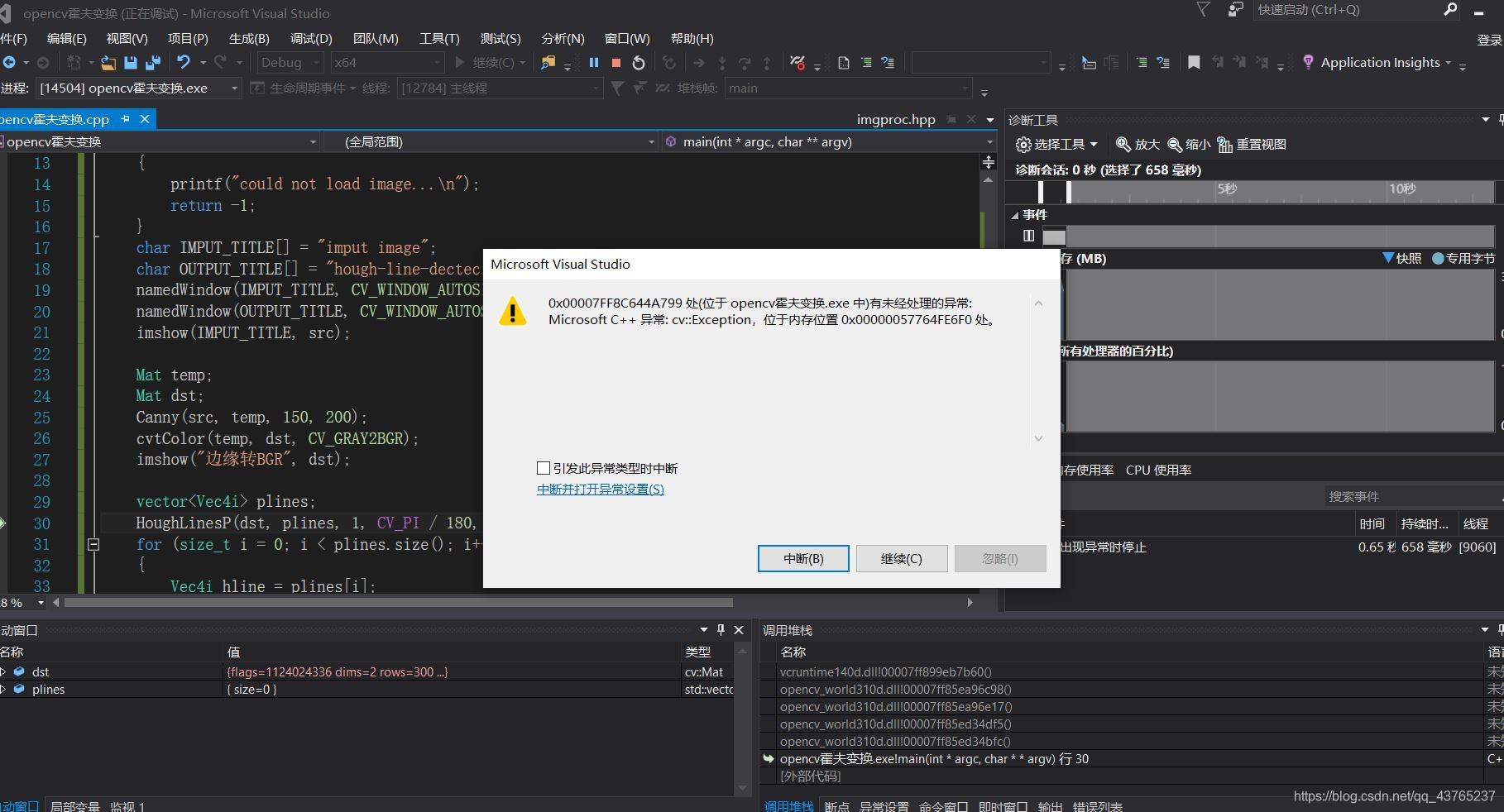The width and height of the screenshot is (1504, 812).
Task: Open the 分析(N) menu
Action: (563, 38)
